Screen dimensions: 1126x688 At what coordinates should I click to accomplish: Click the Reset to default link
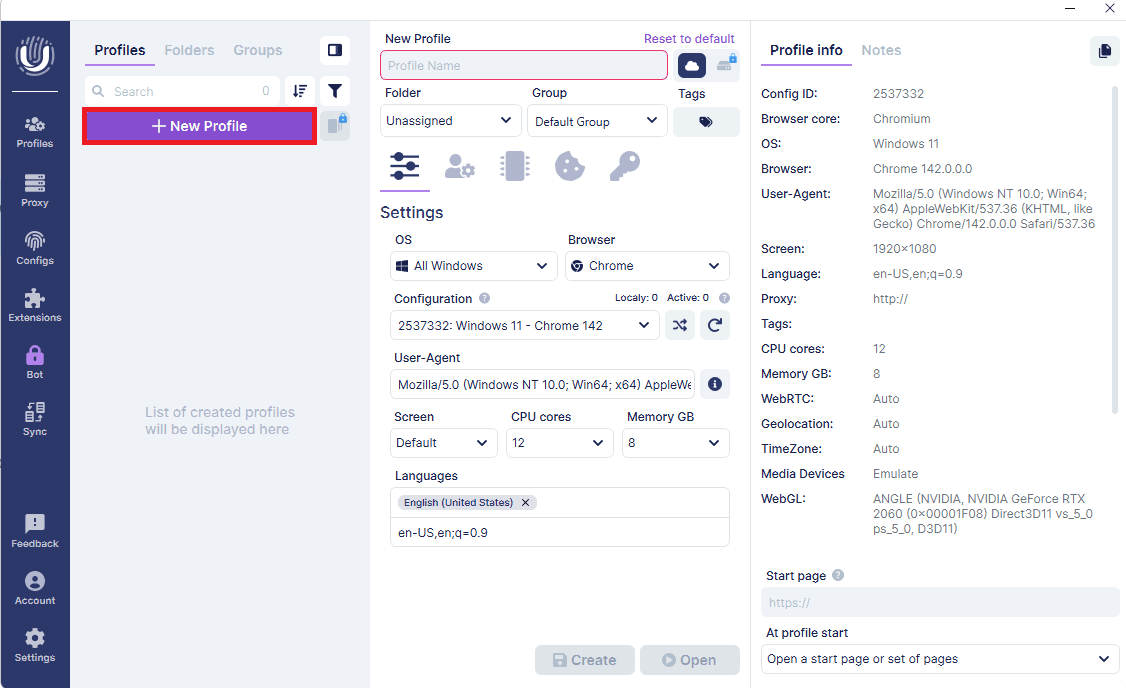689,38
